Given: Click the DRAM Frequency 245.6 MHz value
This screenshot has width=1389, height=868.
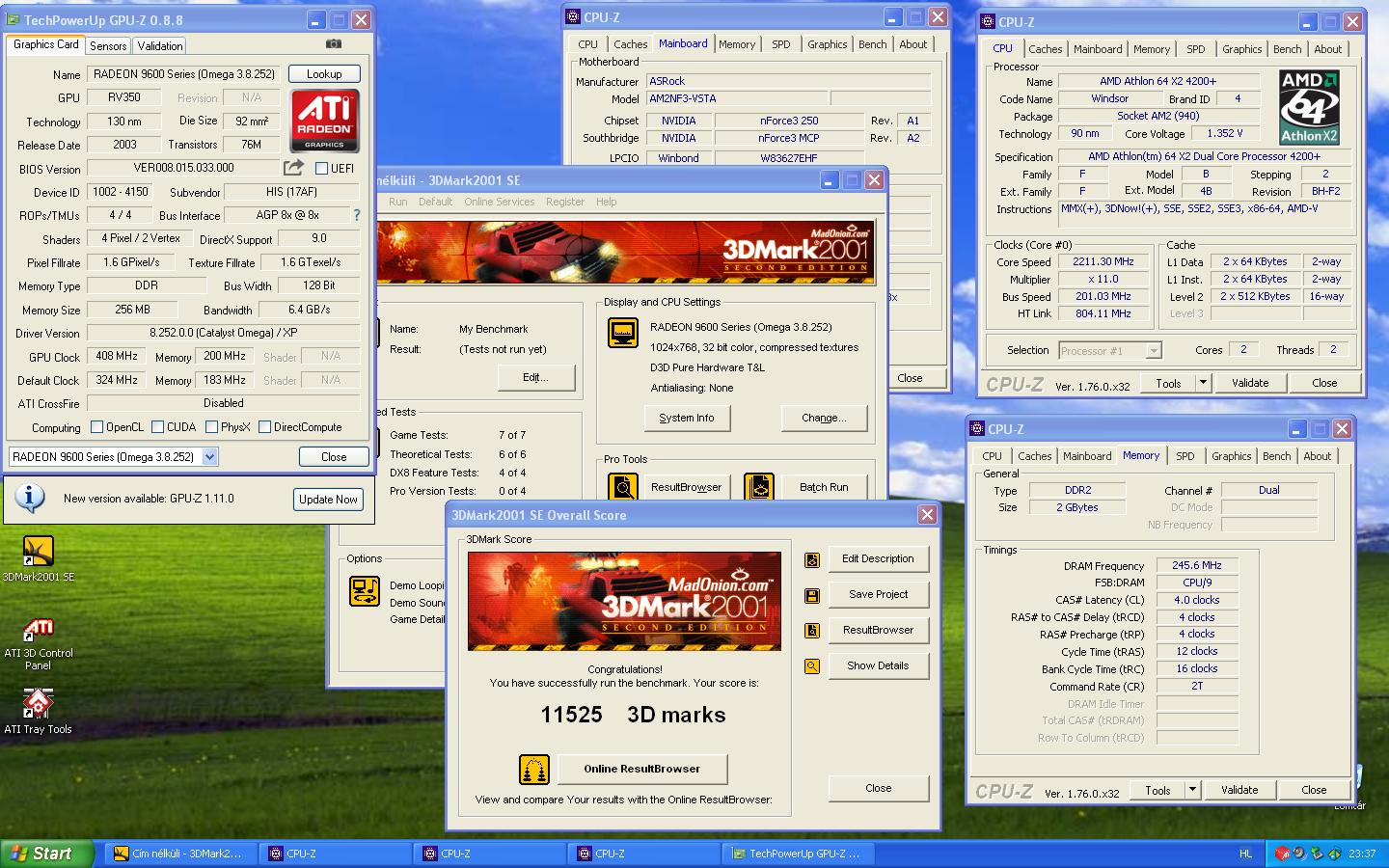Looking at the screenshot, I should (x=1196, y=565).
